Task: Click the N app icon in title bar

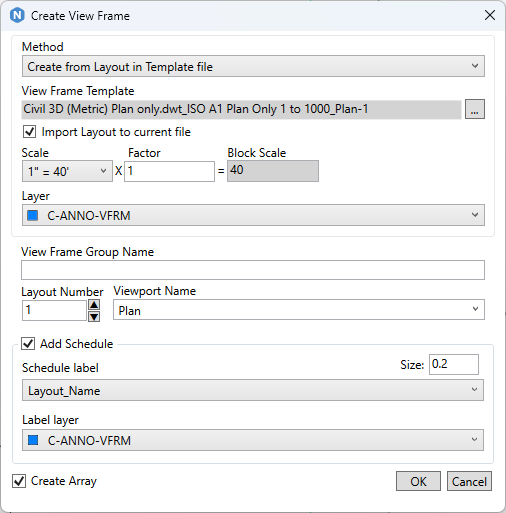Action: click(17, 15)
